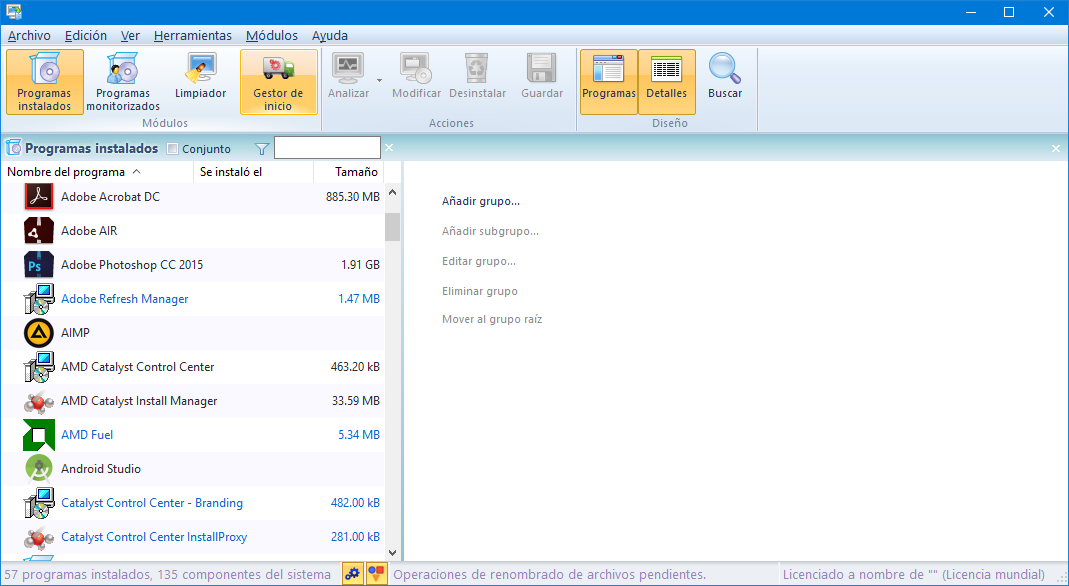The height and width of the screenshot is (586, 1069).
Task: Select the Adobe Photoshop CC 2015 icon
Action: click(39, 265)
